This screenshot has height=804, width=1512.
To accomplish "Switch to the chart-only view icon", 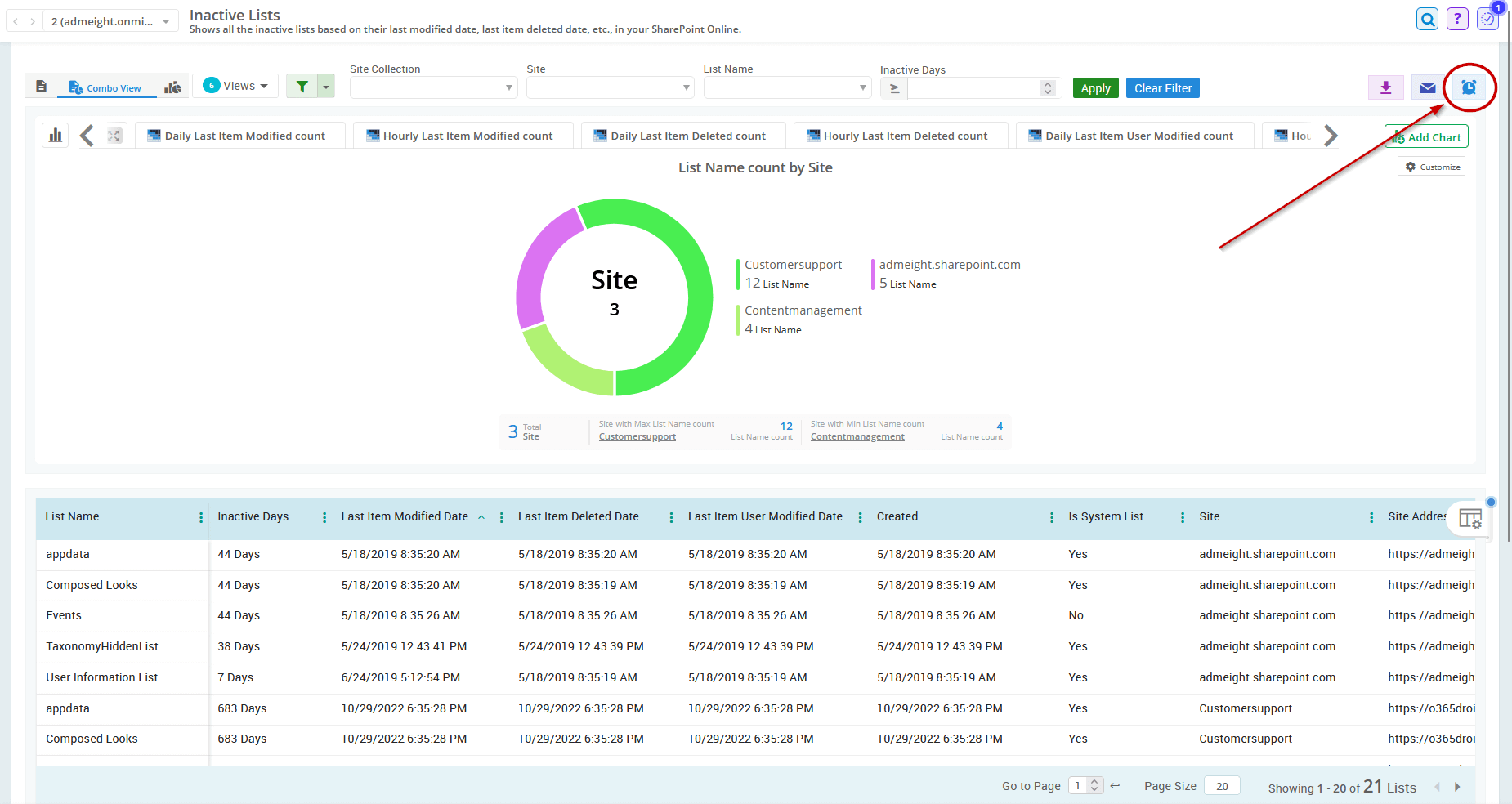I will (172, 87).
